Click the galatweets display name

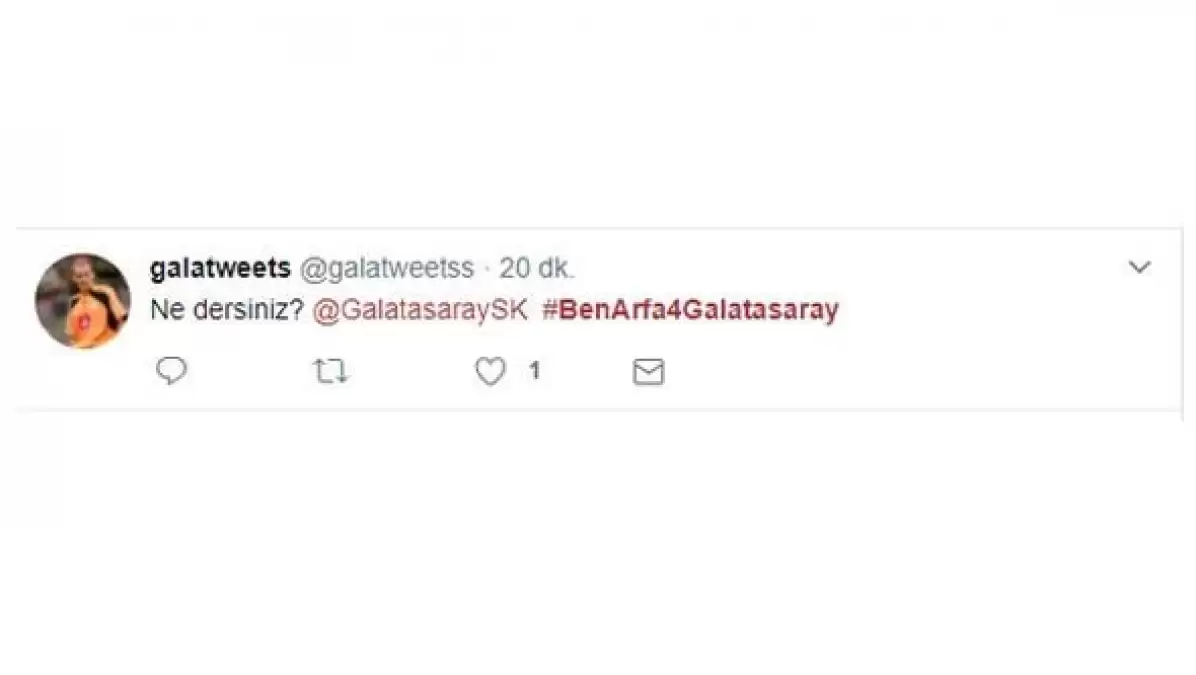tap(220, 268)
